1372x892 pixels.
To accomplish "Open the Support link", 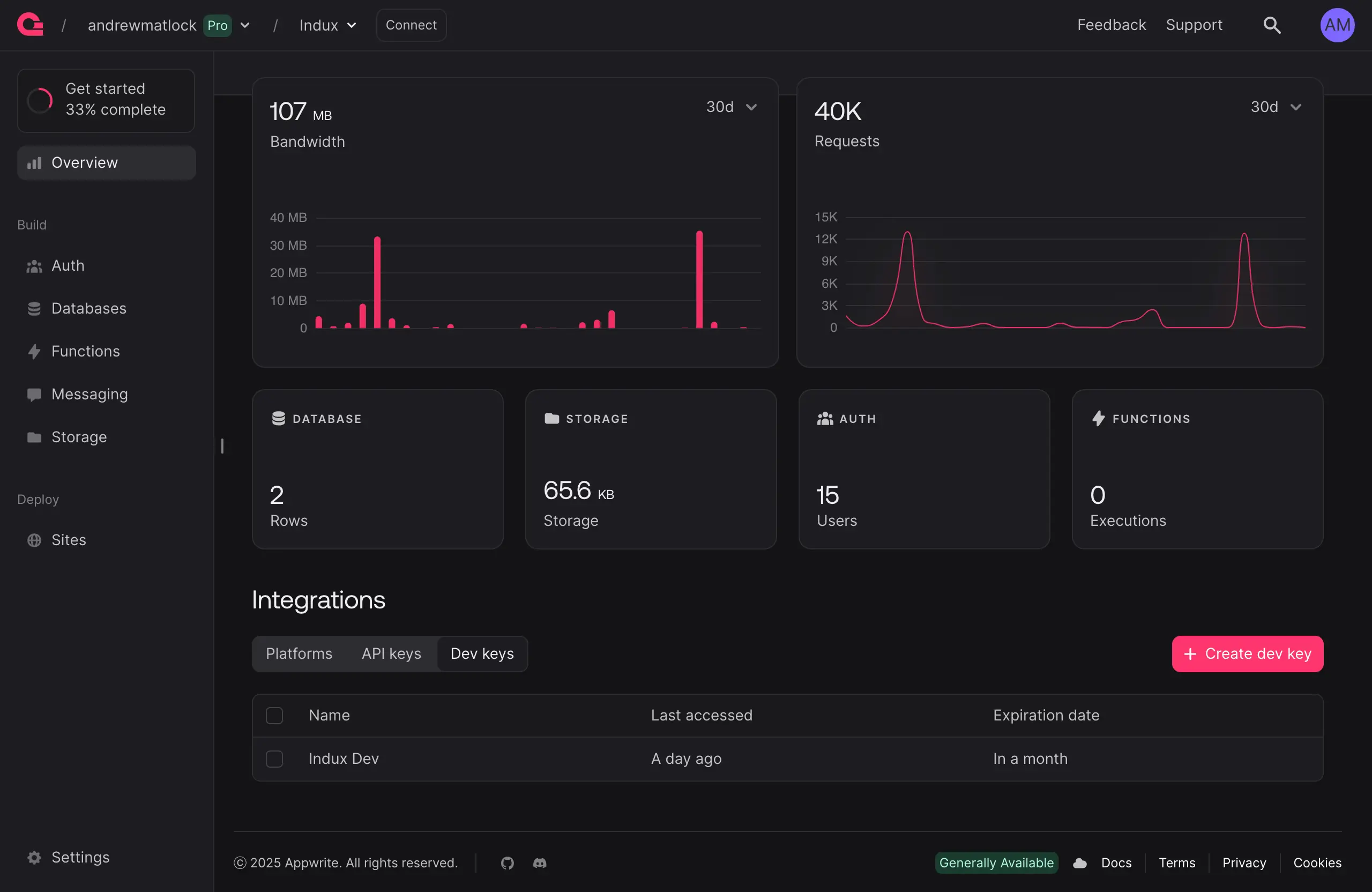I will click(x=1194, y=25).
